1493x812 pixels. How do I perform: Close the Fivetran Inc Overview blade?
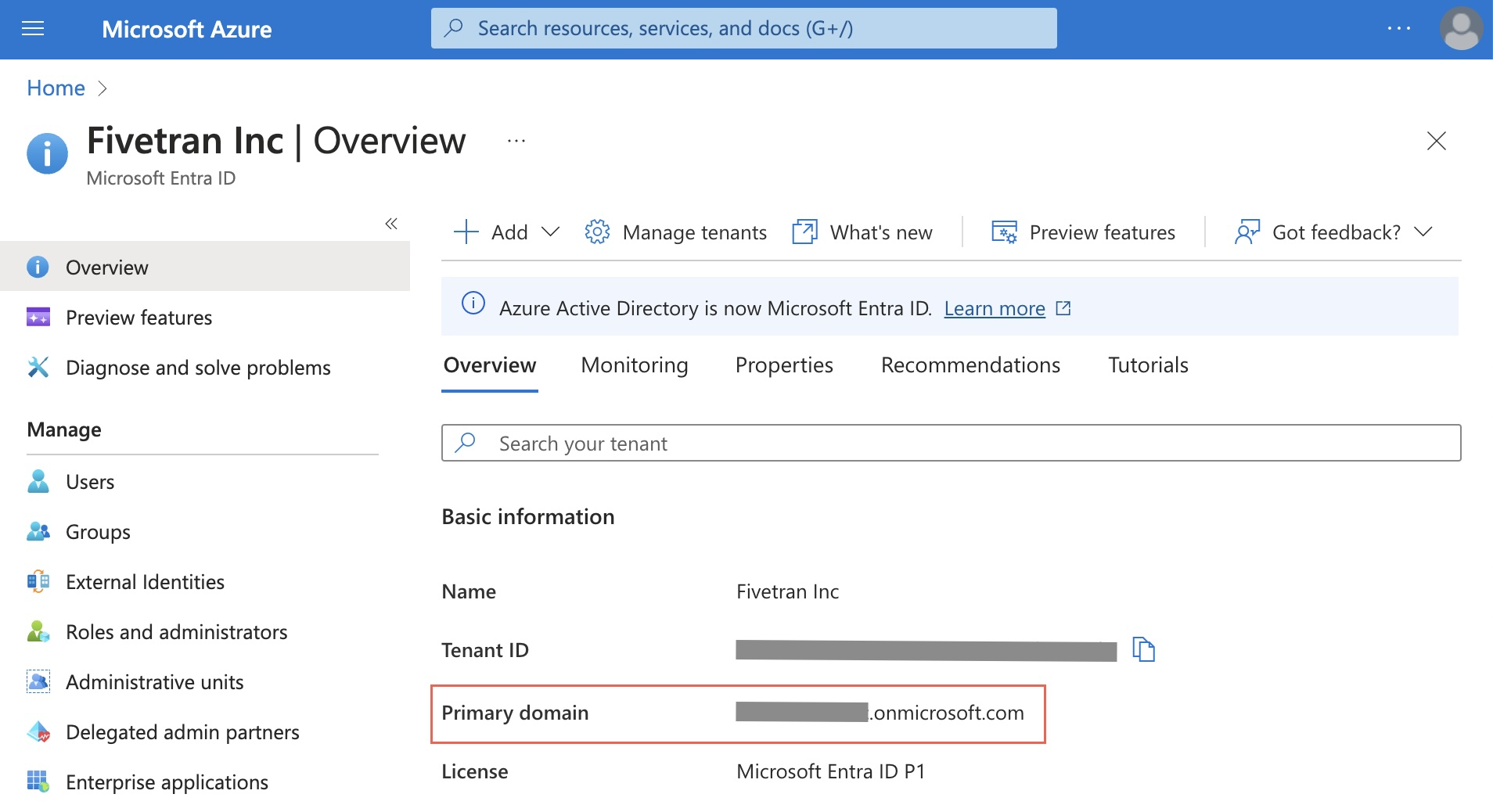coord(1436,141)
